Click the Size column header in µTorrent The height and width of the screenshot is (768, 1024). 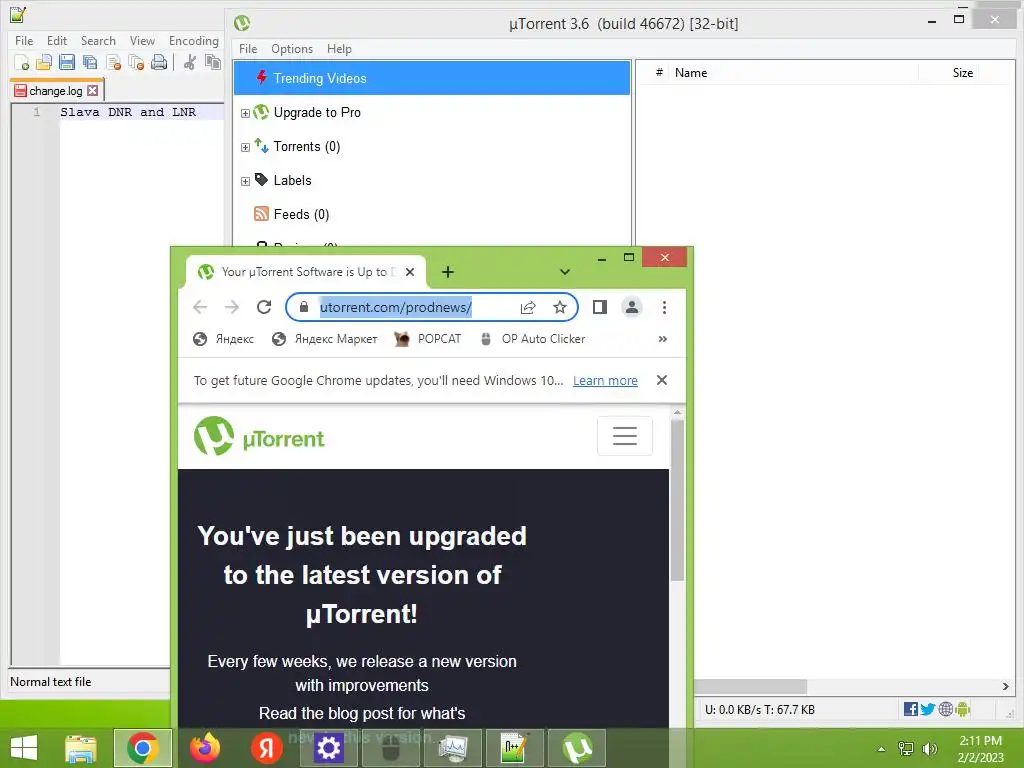point(963,72)
